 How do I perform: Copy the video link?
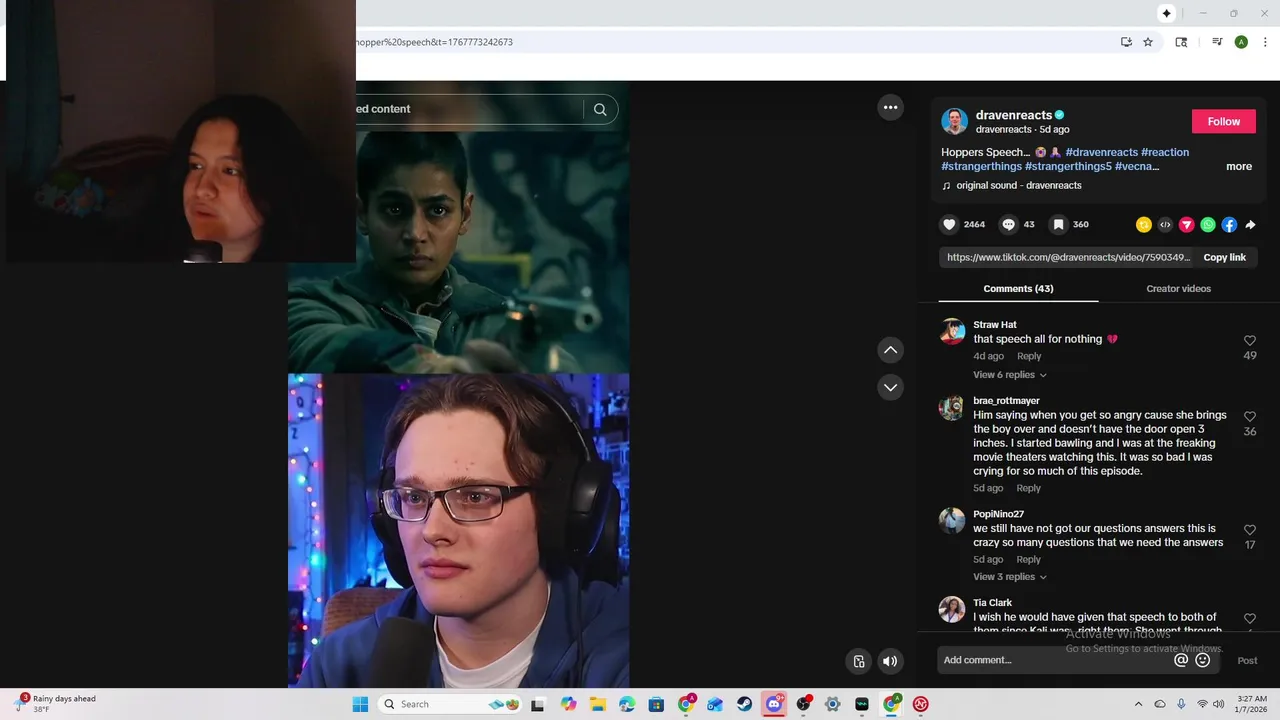click(x=1224, y=258)
